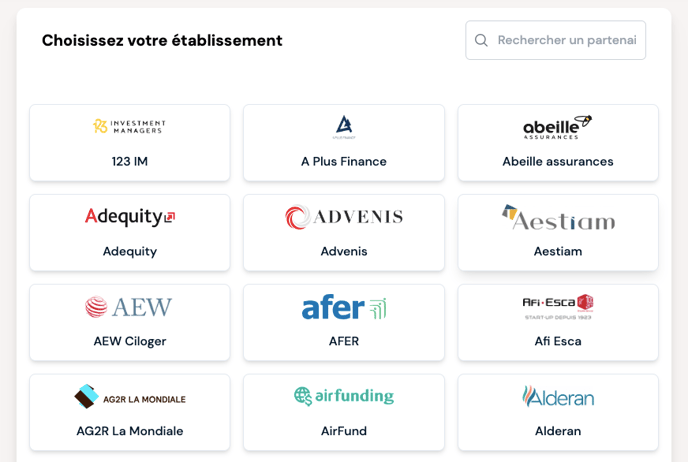Select the Adequity logo

coord(130,216)
